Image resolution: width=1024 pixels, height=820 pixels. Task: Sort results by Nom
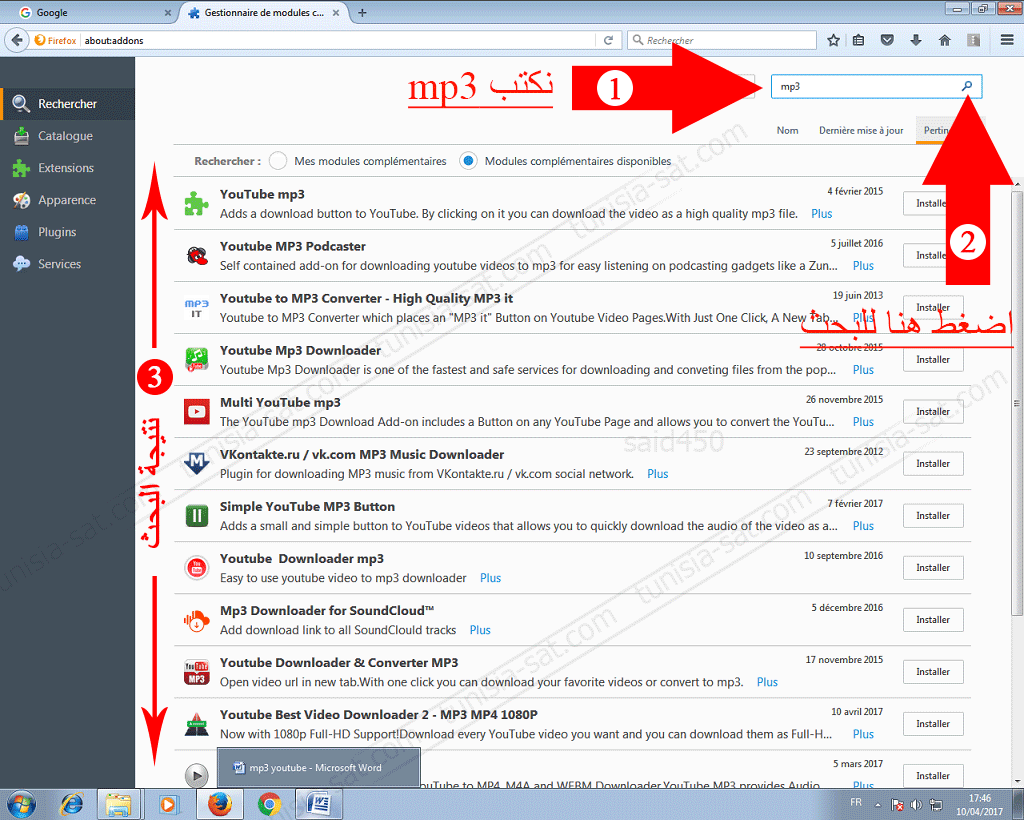click(788, 131)
